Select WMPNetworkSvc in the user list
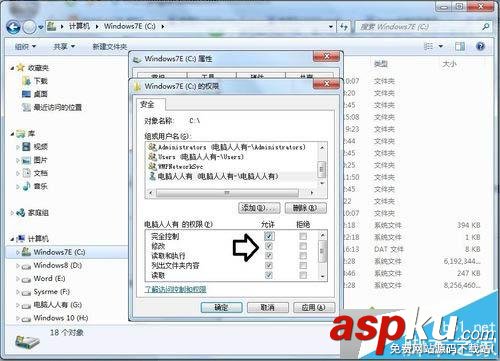The image size is (500, 361). point(230,166)
